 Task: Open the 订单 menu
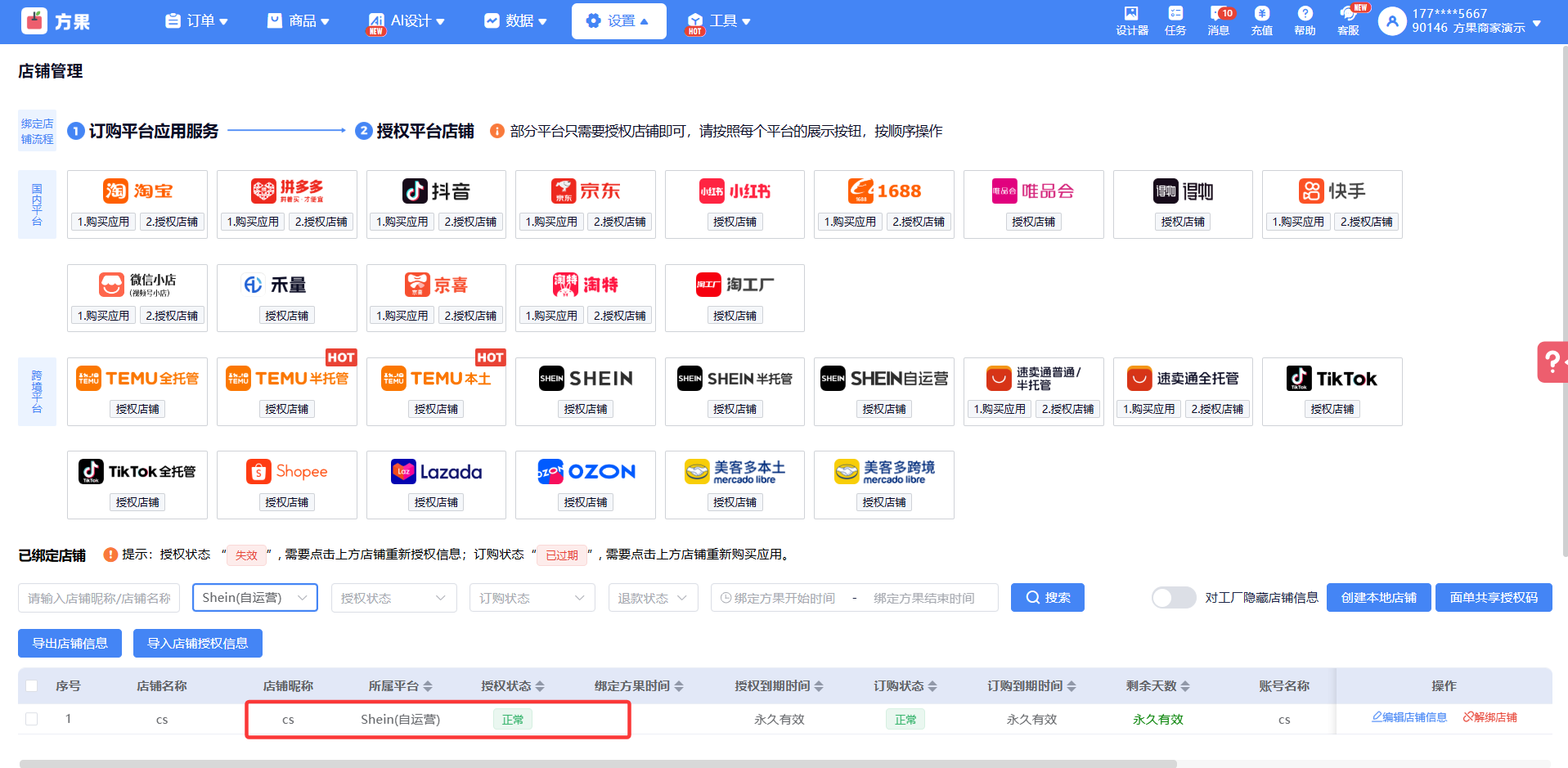[x=197, y=21]
